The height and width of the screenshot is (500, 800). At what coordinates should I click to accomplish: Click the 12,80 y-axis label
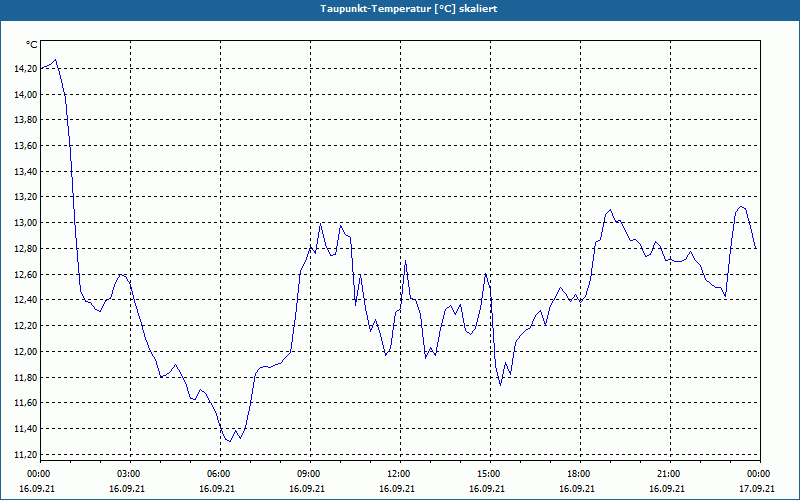pyautogui.click(x=26, y=249)
